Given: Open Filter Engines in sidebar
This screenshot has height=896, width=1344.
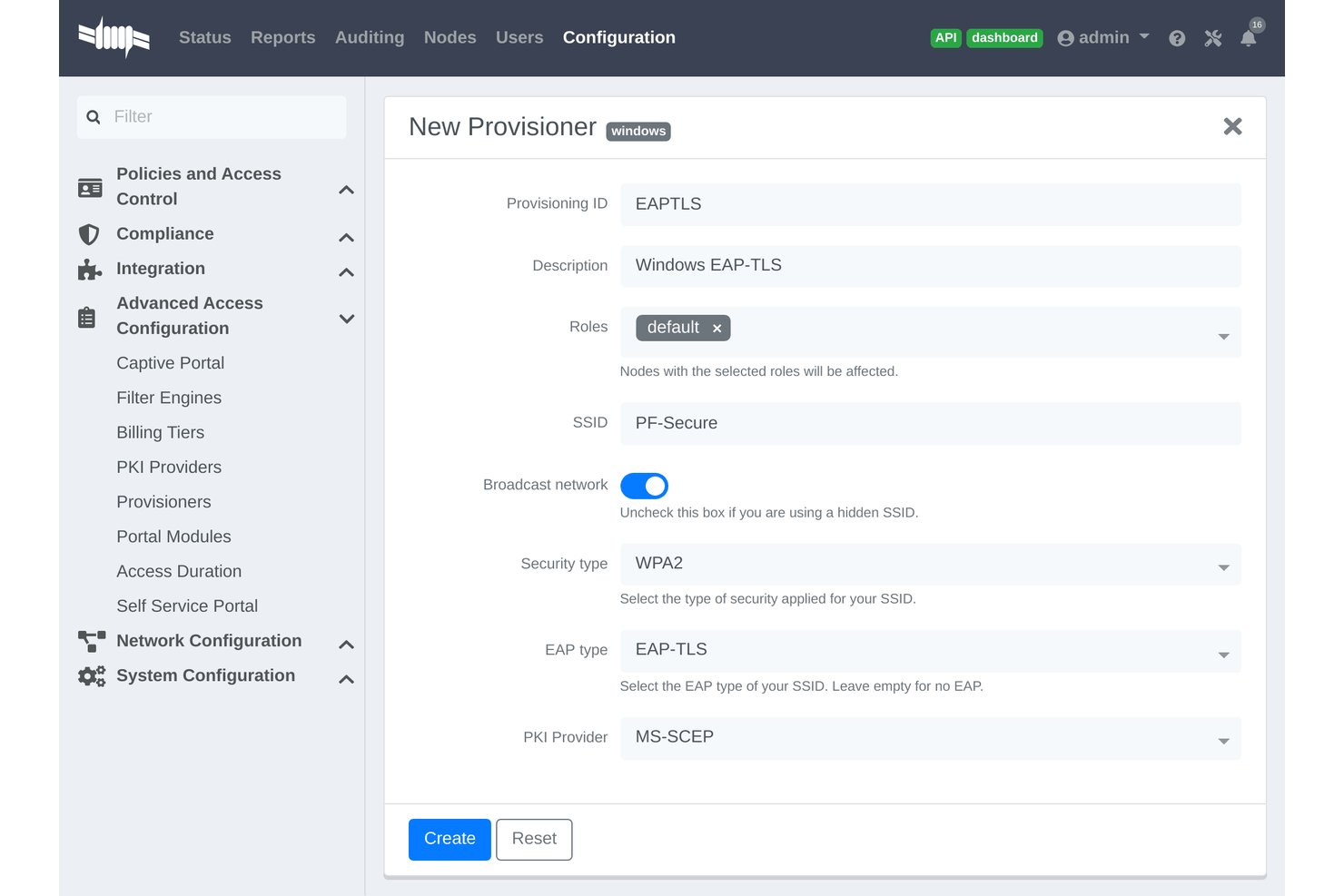Looking at the screenshot, I should pyautogui.click(x=169, y=398).
